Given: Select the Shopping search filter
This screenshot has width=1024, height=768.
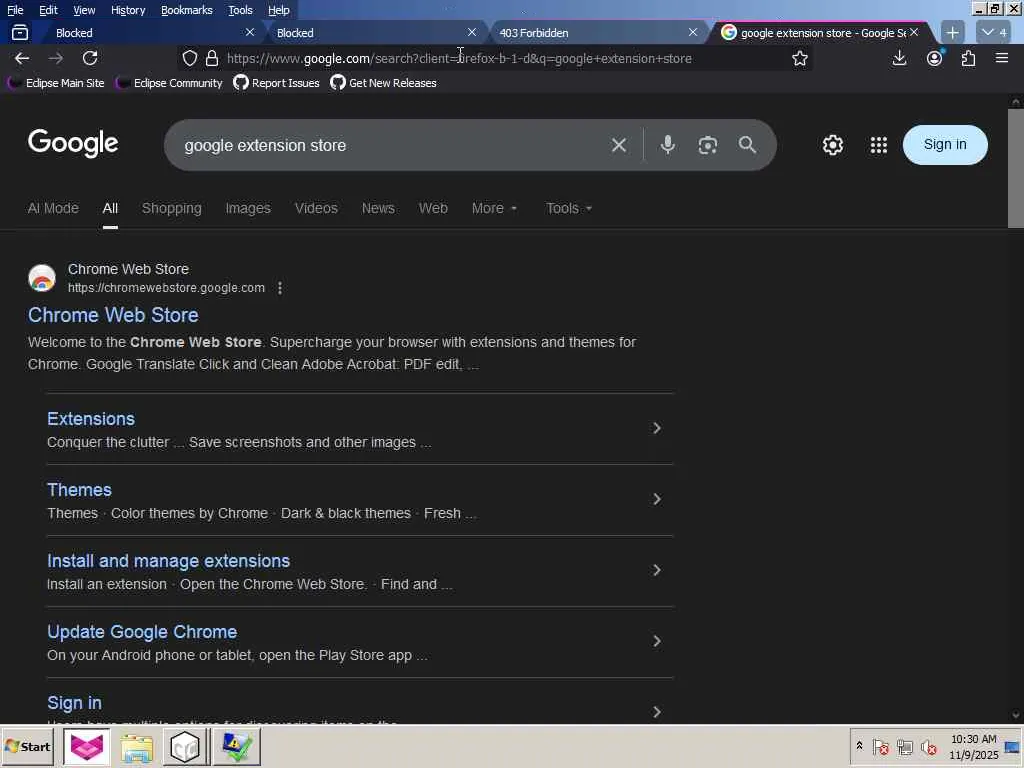Looking at the screenshot, I should pyautogui.click(x=172, y=208).
